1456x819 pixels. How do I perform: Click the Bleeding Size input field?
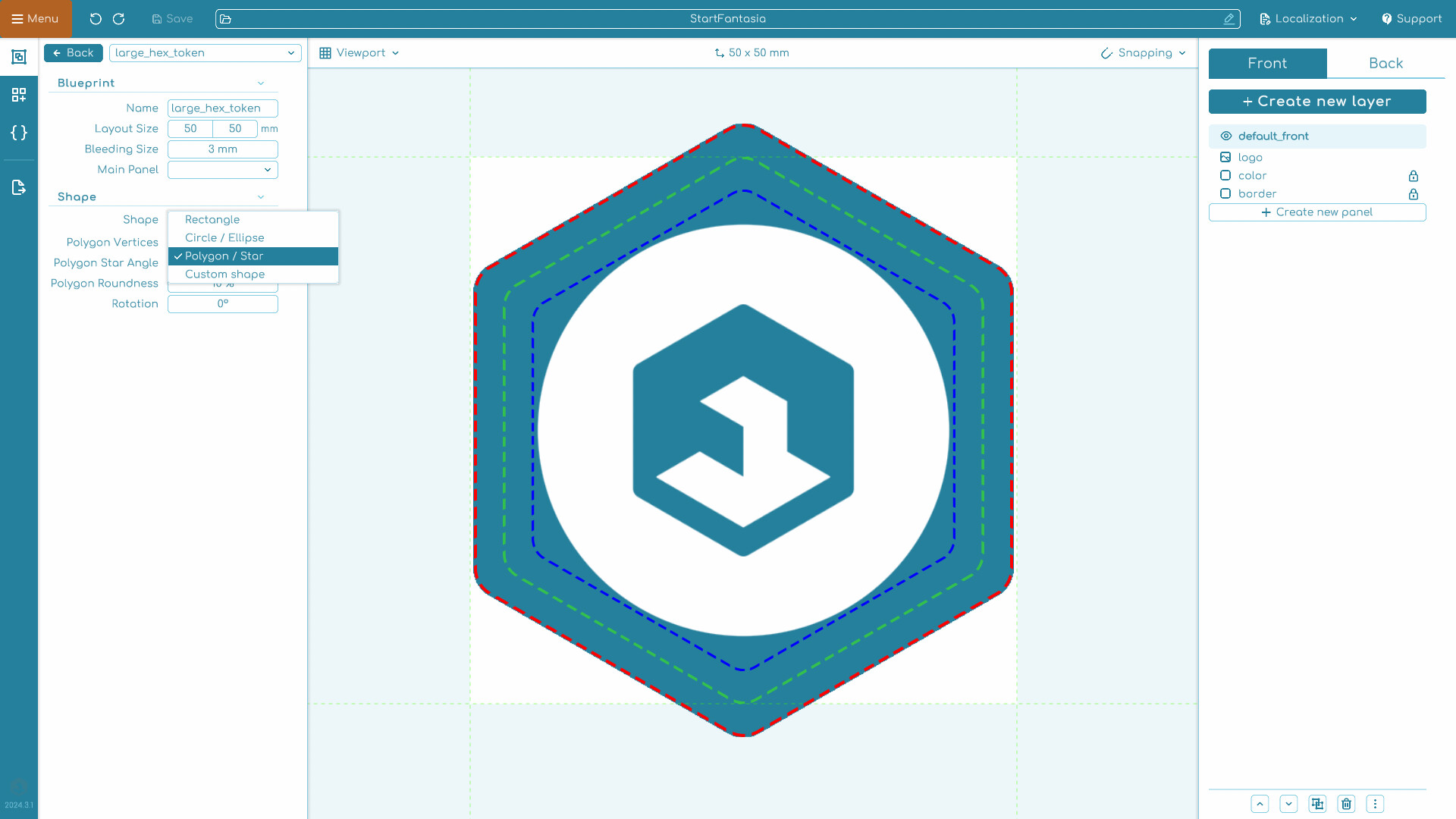[x=222, y=149]
